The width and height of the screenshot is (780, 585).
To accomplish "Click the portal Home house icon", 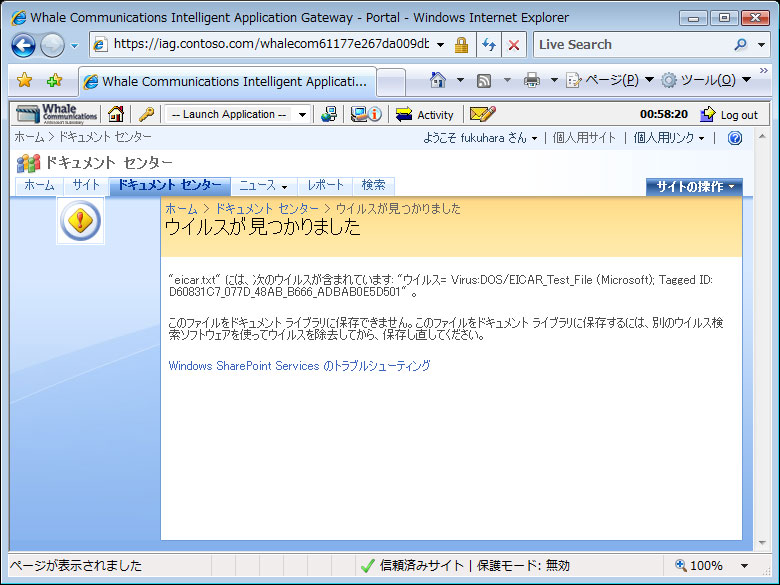I will click(116, 114).
